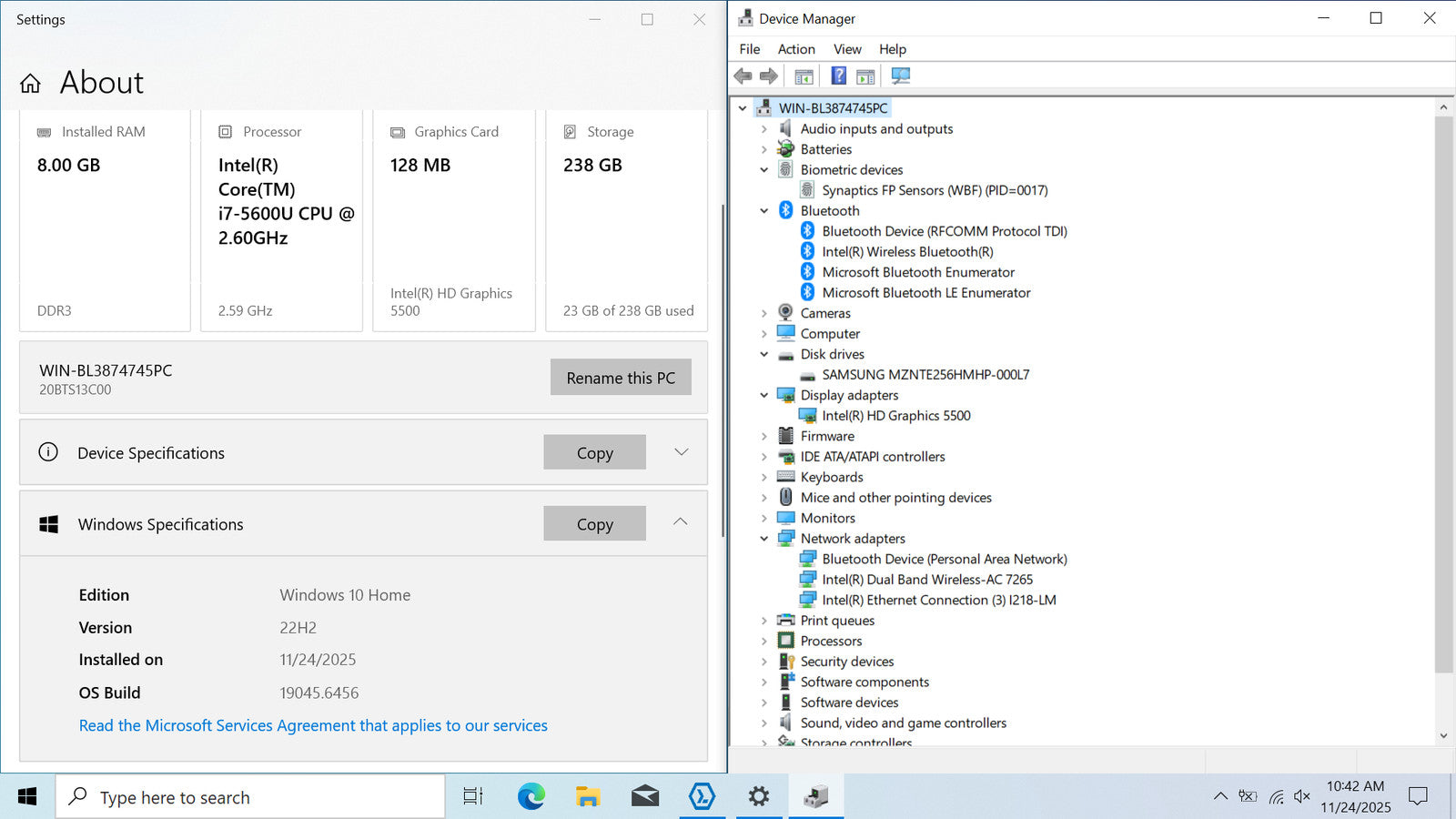Collapse the Biometric devices node

(x=764, y=170)
